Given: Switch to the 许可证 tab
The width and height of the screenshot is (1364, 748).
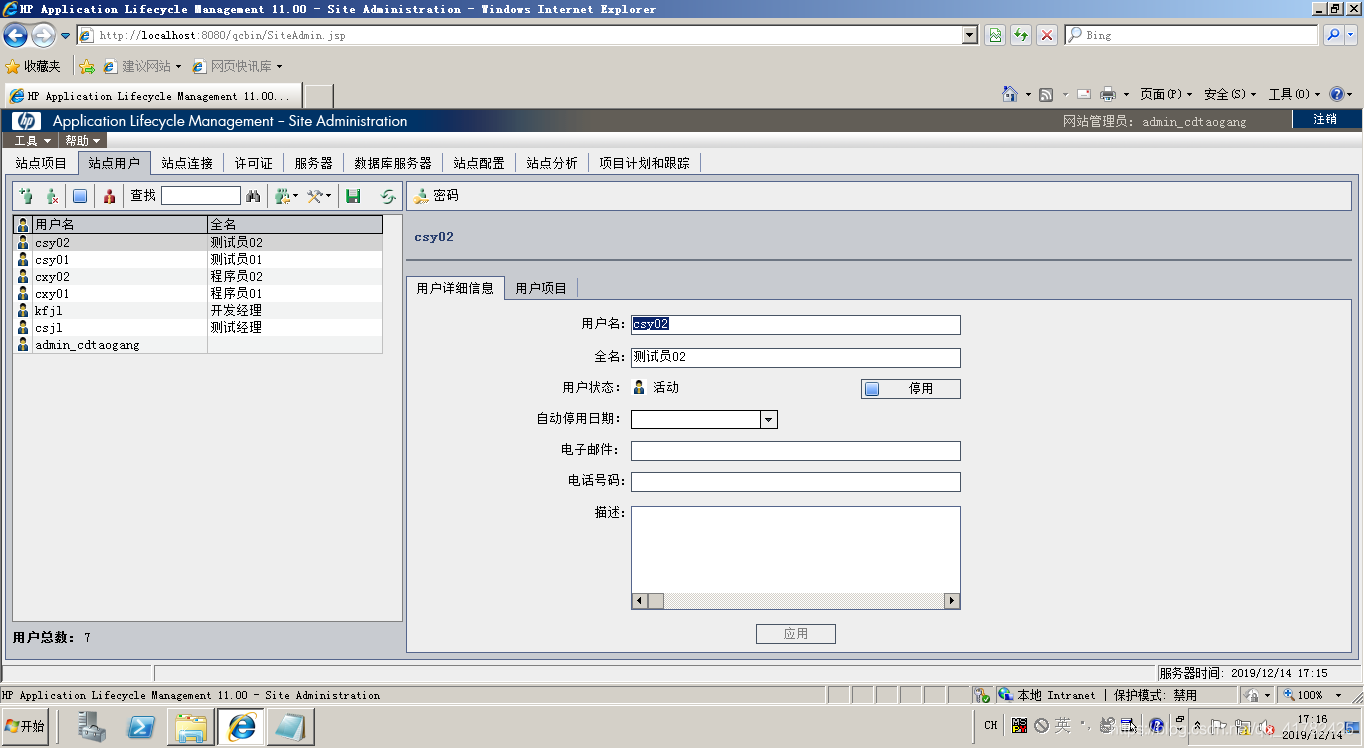Looking at the screenshot, I should [254, 163].
